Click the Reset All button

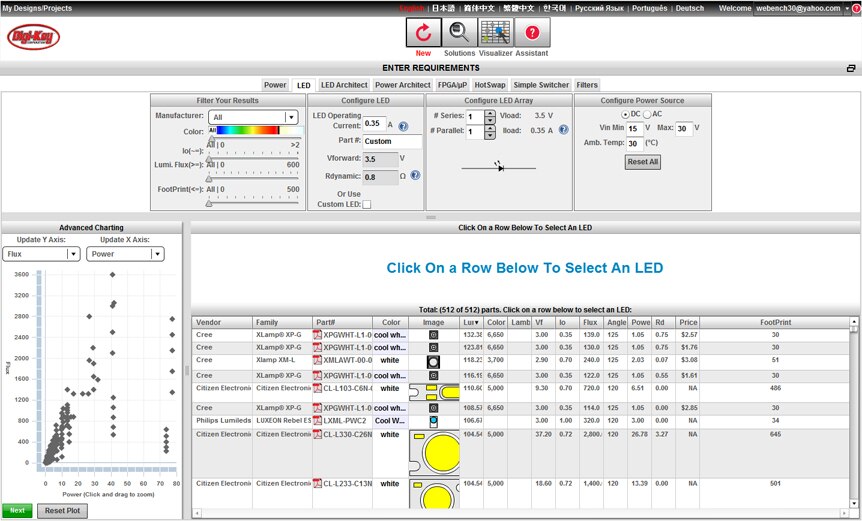click(x=642, y=162)
